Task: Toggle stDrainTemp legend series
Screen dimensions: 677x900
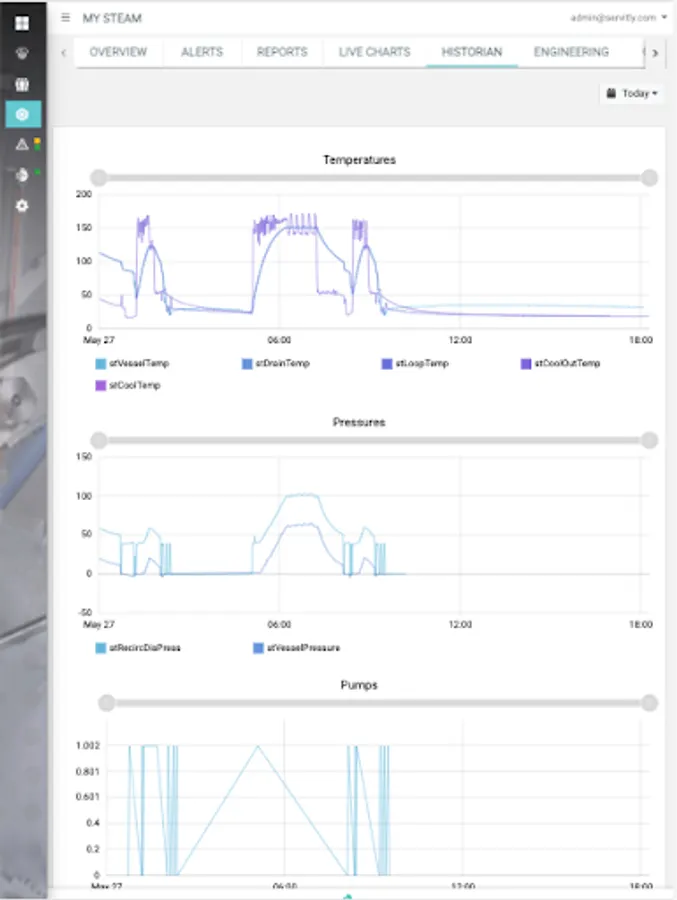Action: click(276, 363)
